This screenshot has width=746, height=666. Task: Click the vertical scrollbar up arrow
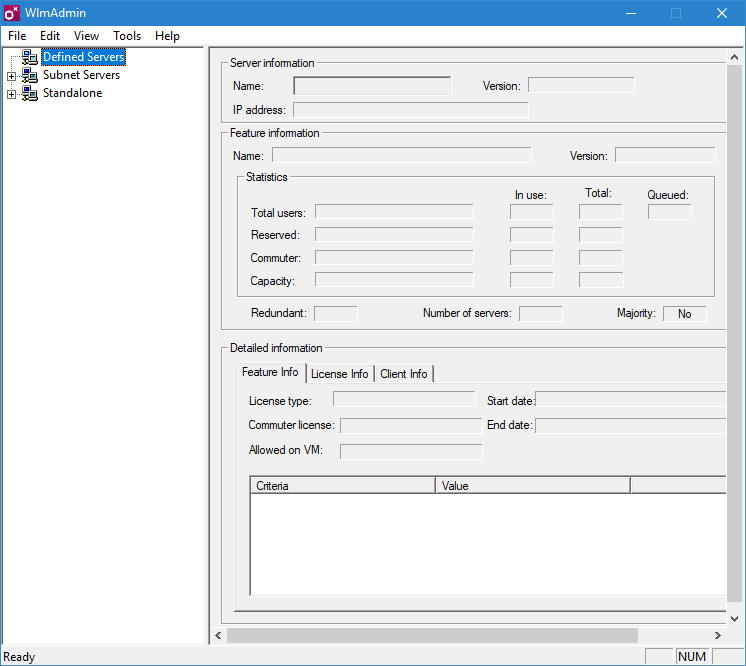pos(737,56)
